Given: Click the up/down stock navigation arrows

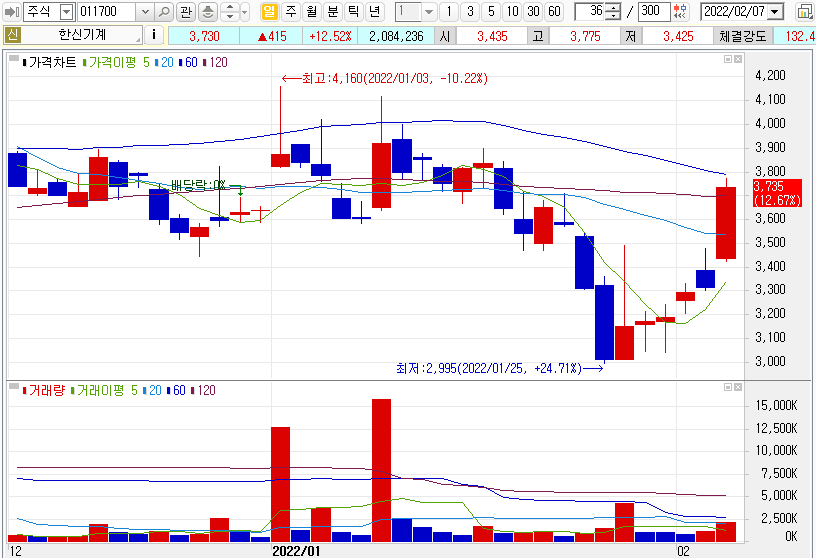Looking at the screenshot, I should 230,11.
